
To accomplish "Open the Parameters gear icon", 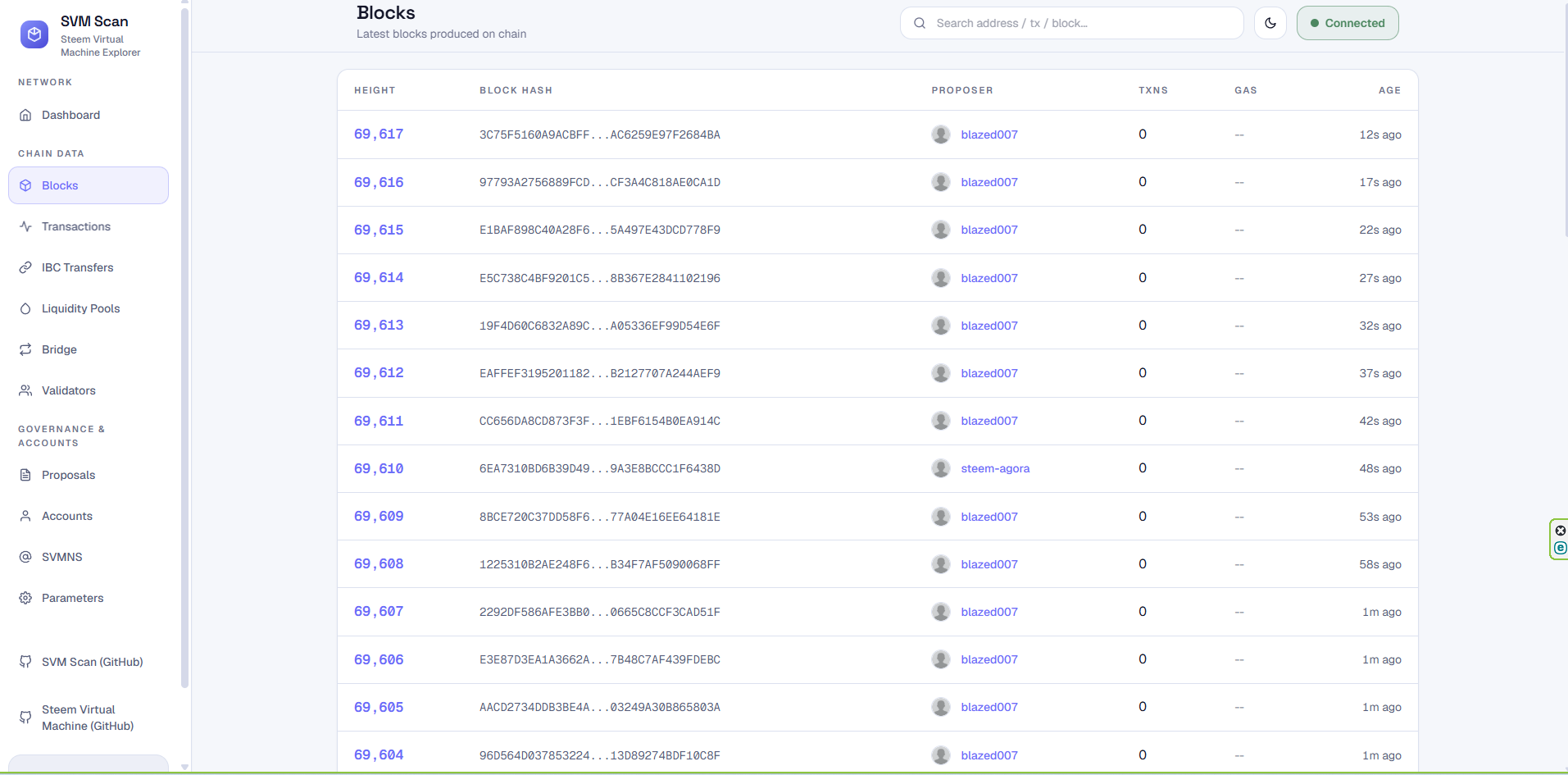I will click(25, 598).
